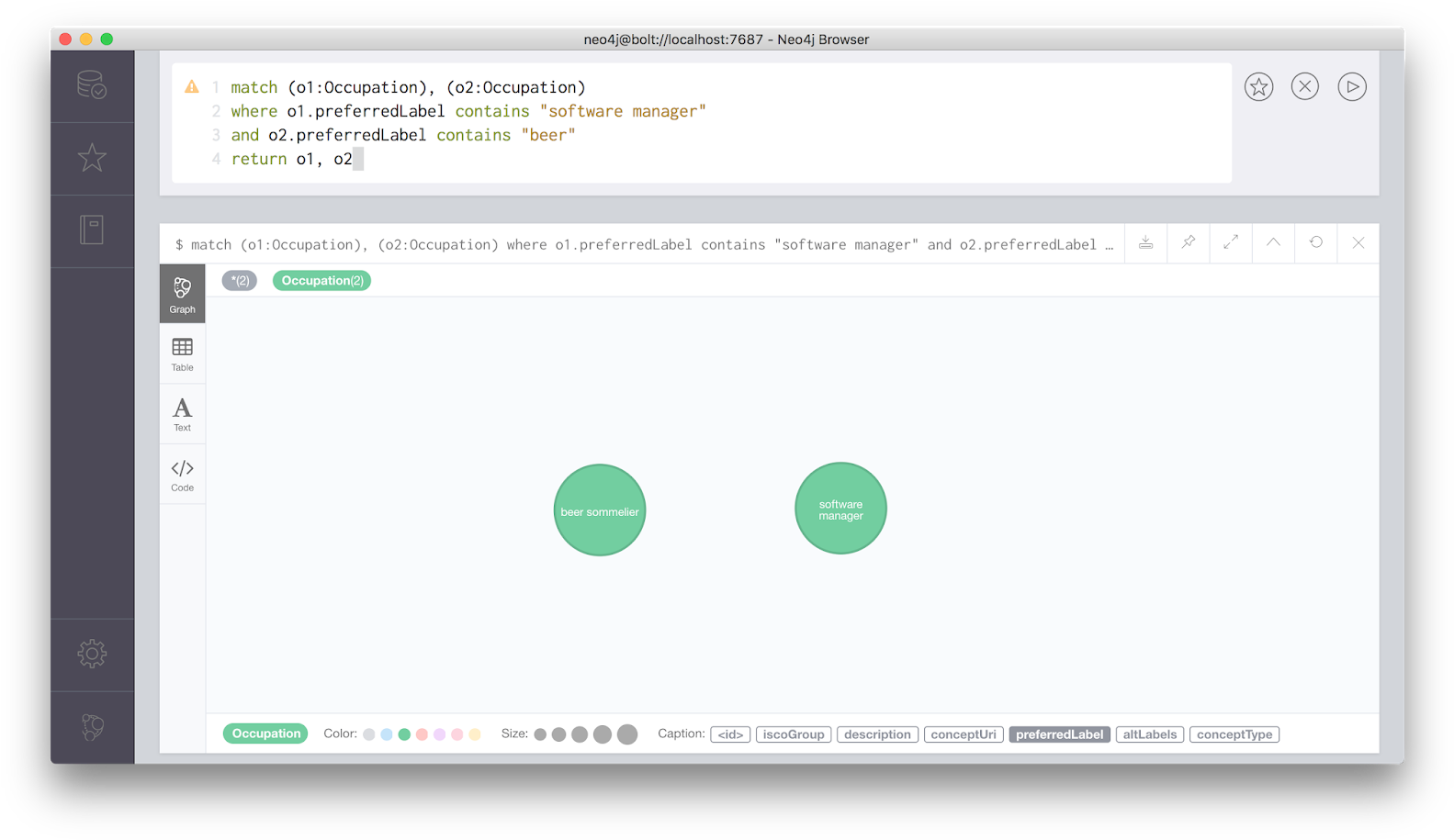Click the beer sommelier node

600,510
